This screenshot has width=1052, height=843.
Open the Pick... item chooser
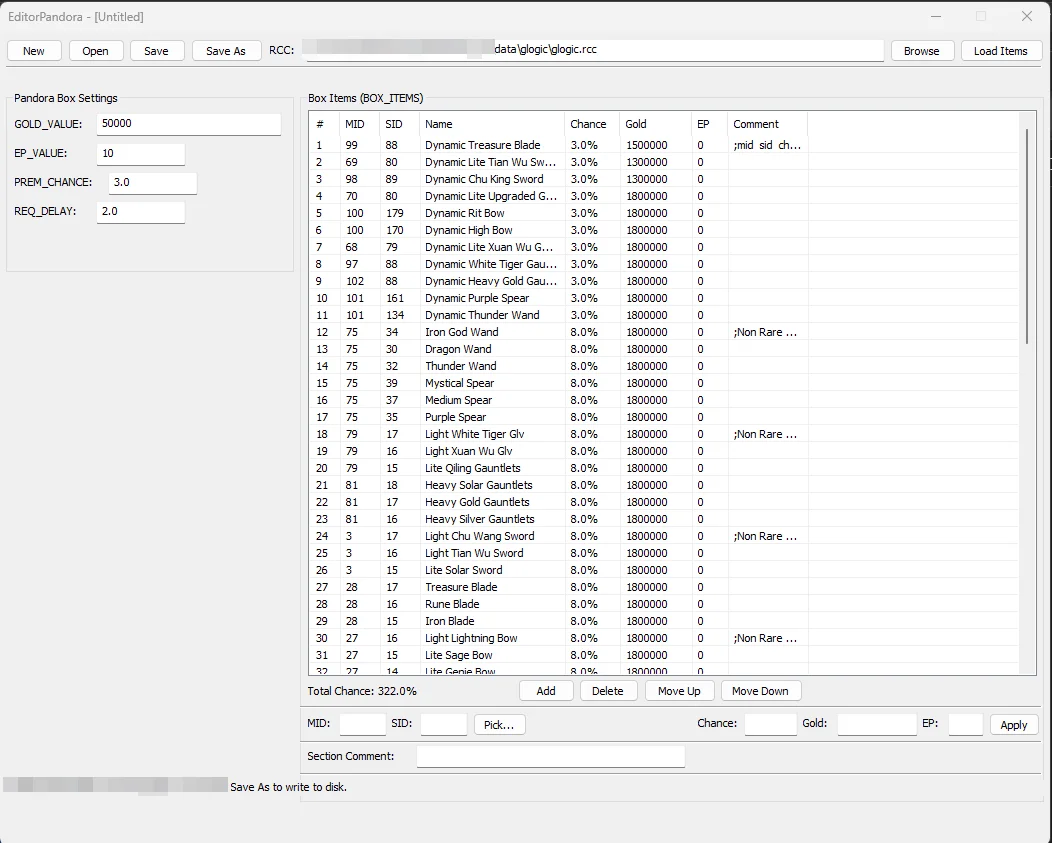[x=499, y=725]
